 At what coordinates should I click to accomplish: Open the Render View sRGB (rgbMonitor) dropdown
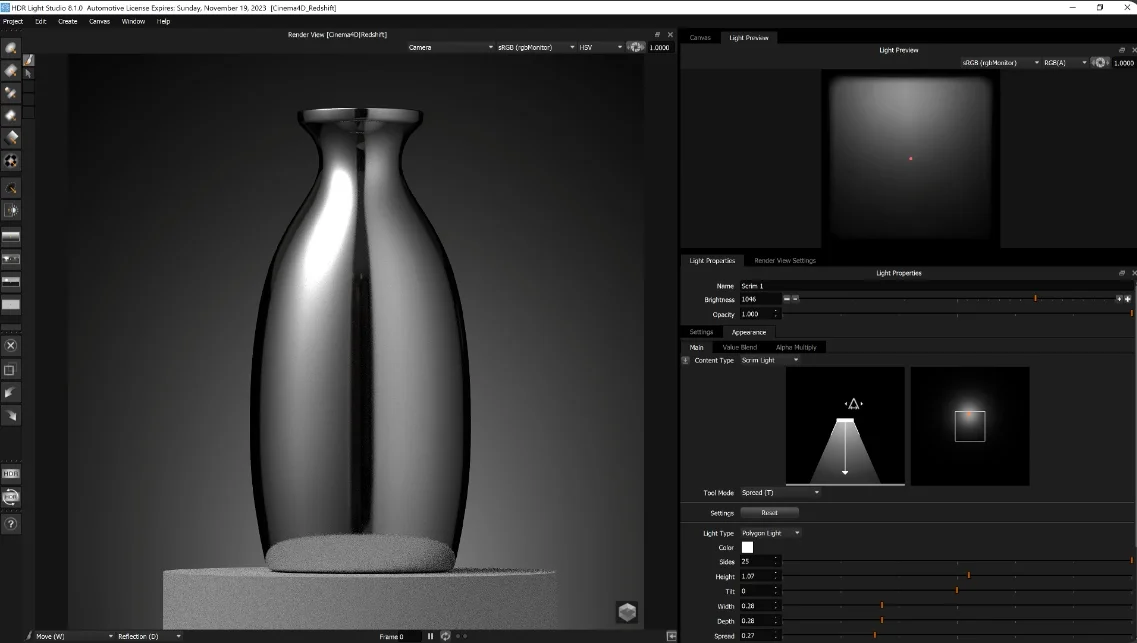point(536,47)
